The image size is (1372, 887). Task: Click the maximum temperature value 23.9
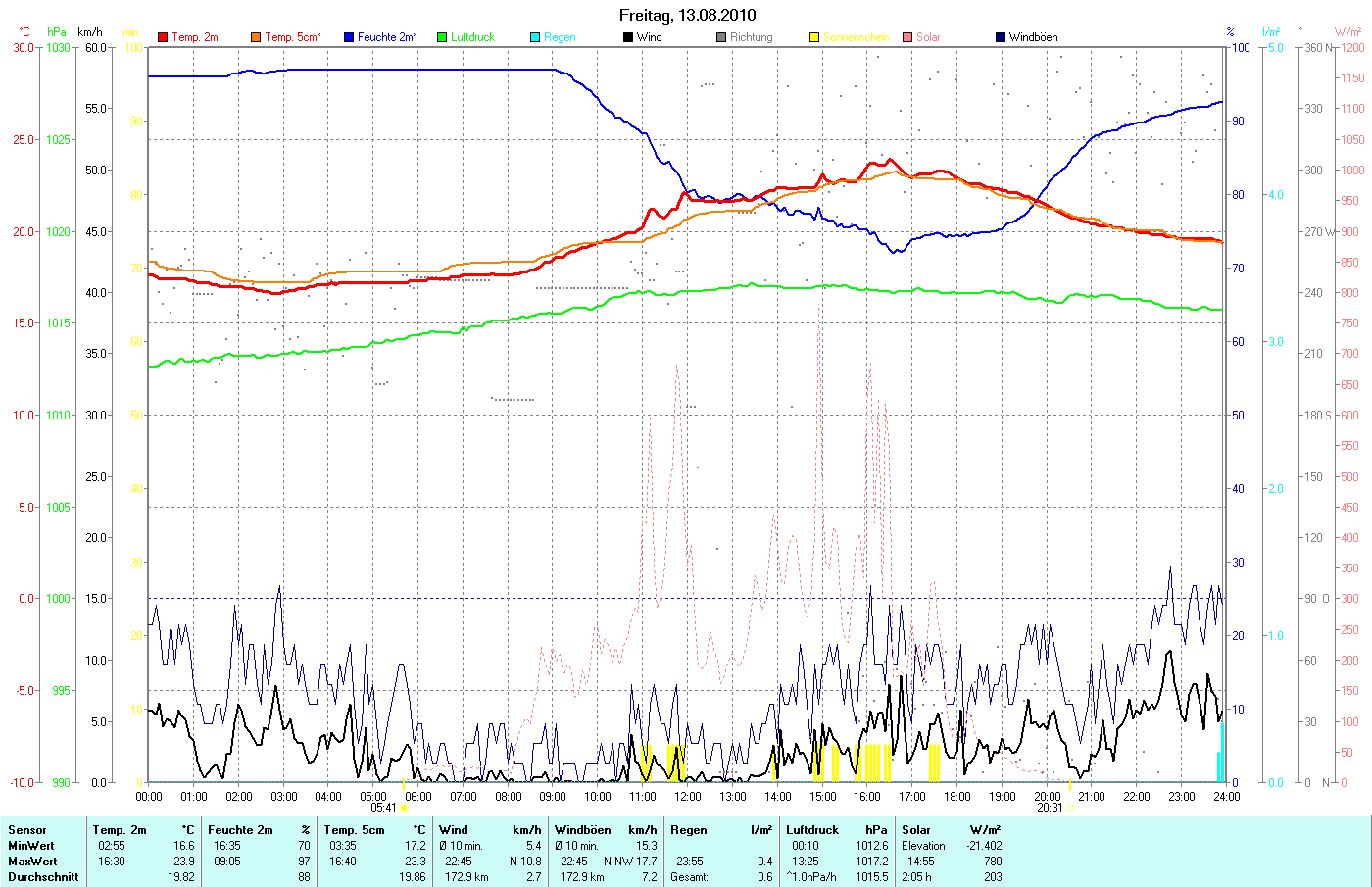tap(184, 862)
